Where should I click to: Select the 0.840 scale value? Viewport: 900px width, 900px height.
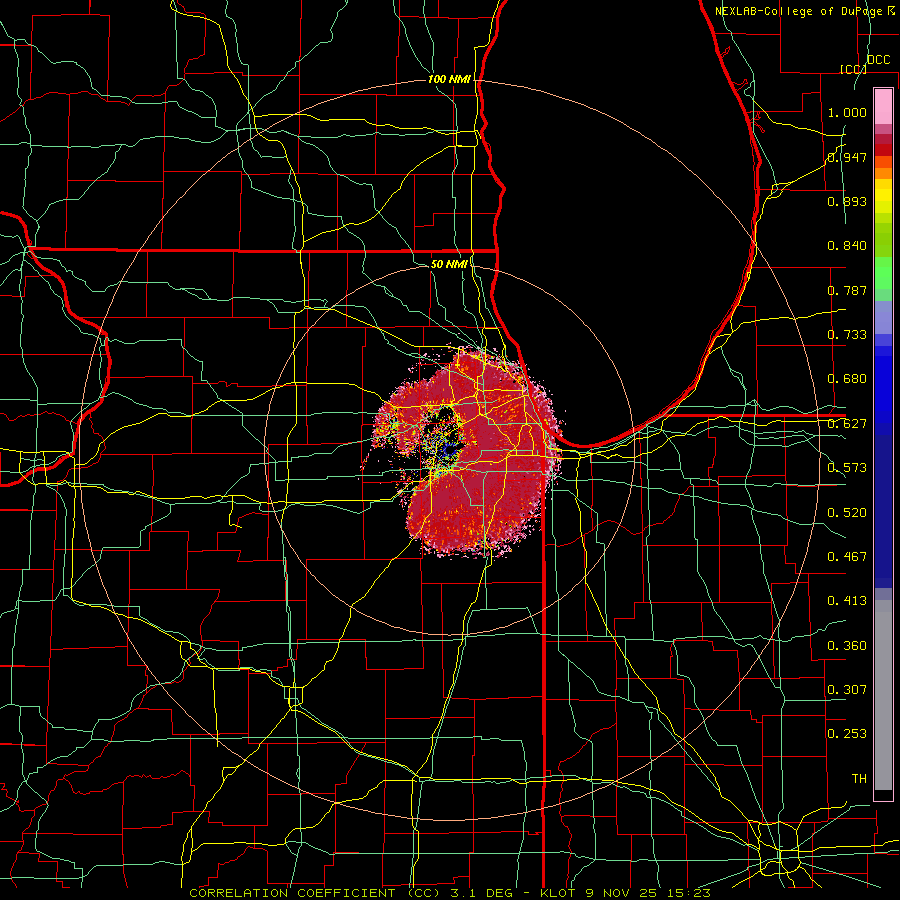coord(847,246)
